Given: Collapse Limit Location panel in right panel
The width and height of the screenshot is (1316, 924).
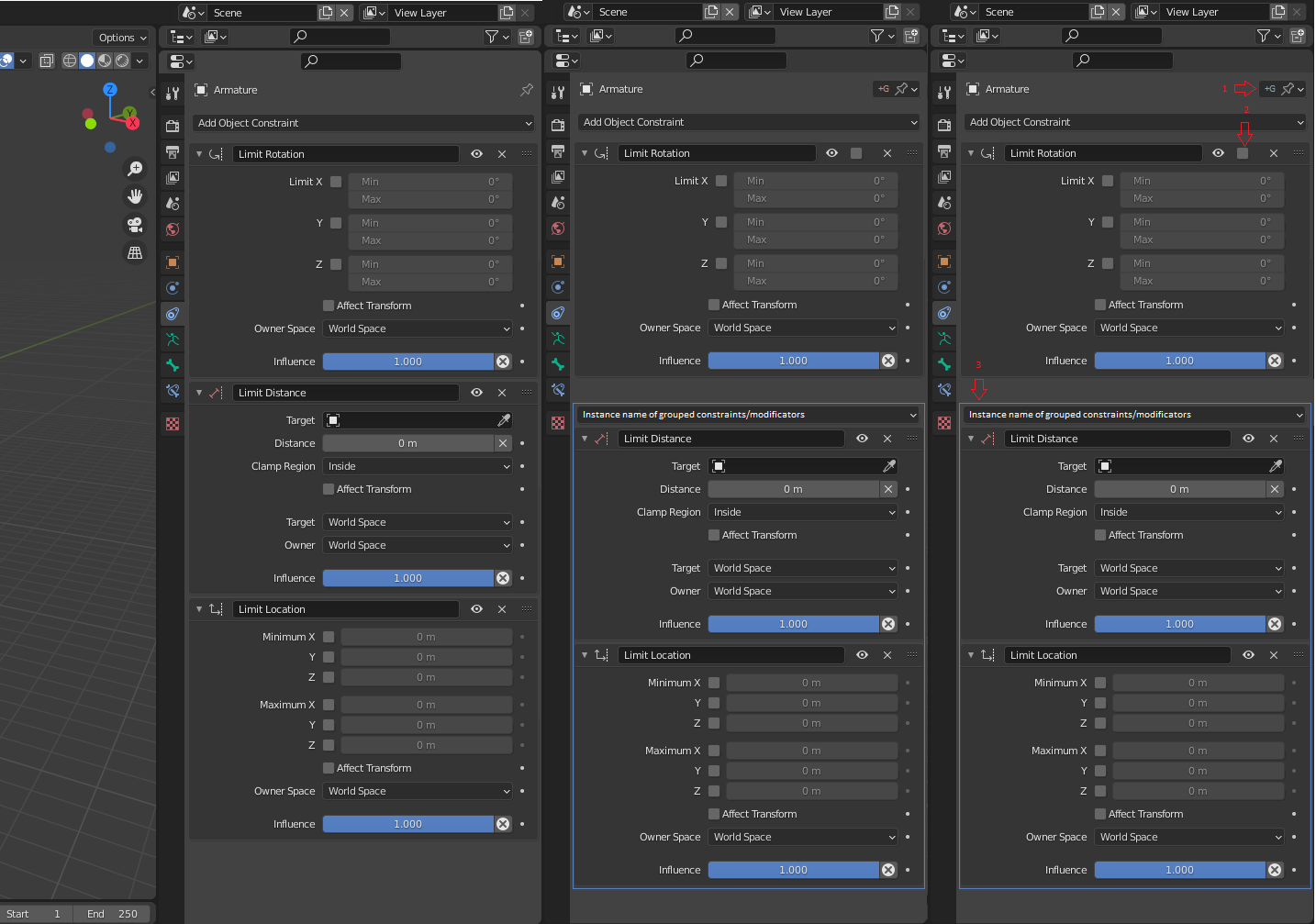Looking at the screenshot, I should click(971, 655).
